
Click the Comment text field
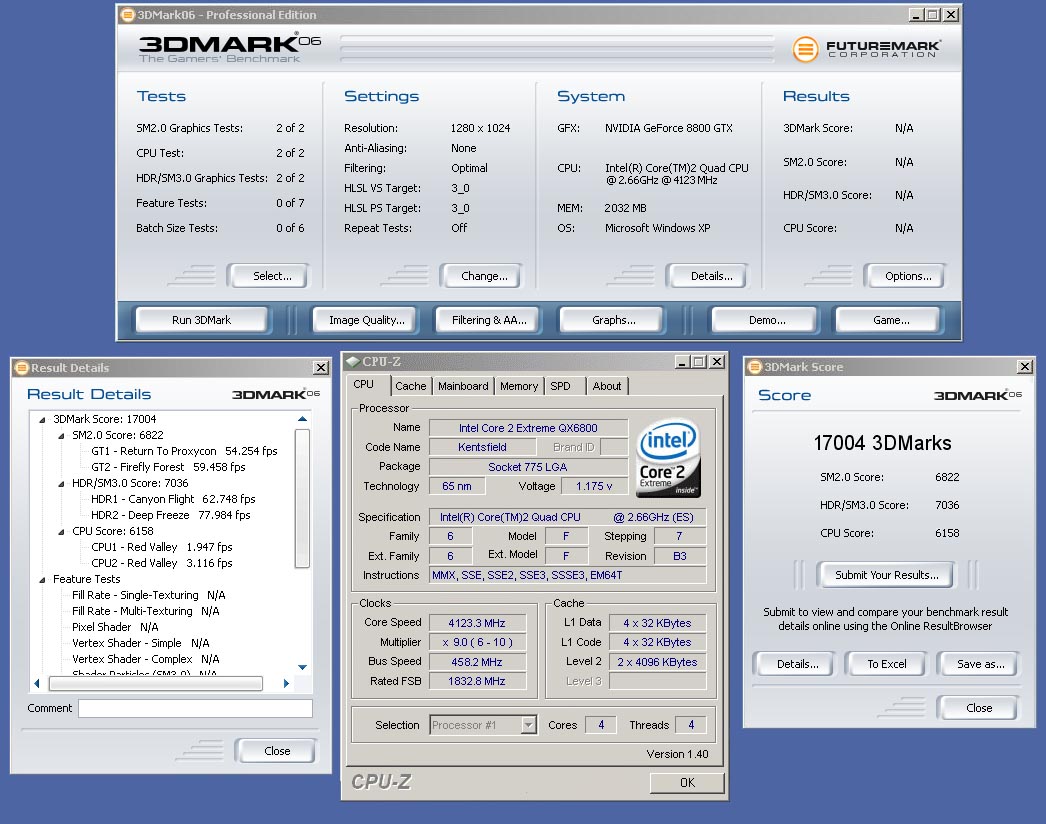coord(195,708)
